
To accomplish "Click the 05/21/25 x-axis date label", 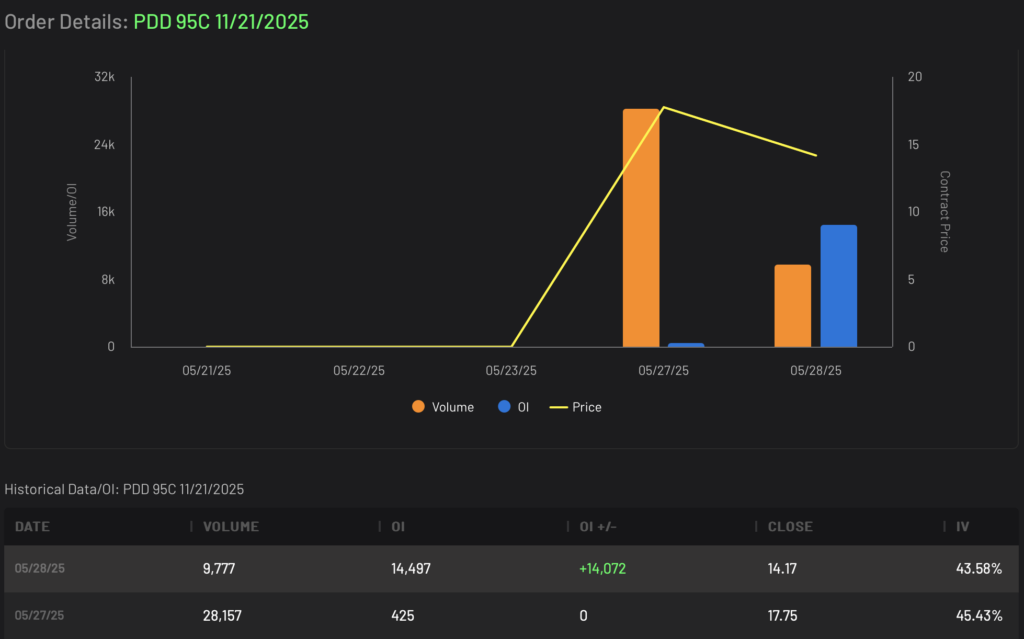I will pyautogui.click(x=206, y=370).
